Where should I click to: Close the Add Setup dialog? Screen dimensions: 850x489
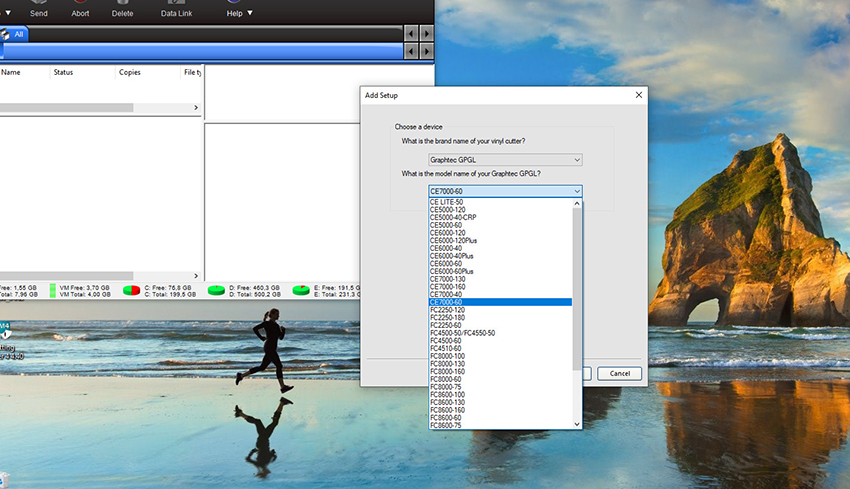pos(638,95)
